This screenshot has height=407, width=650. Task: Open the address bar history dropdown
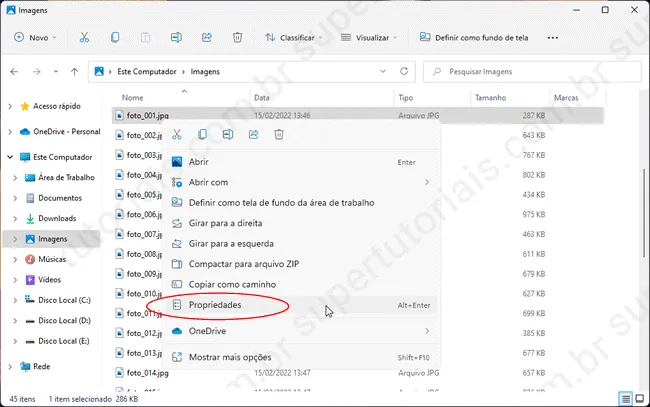[x=383, y=71]
